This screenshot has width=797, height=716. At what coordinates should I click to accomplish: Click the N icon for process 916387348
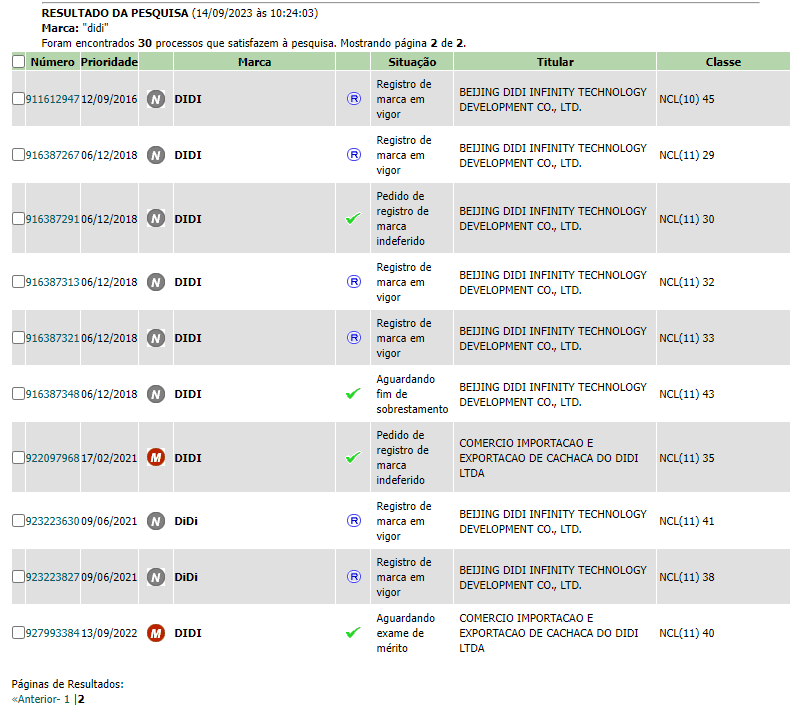tap(156, 394)
